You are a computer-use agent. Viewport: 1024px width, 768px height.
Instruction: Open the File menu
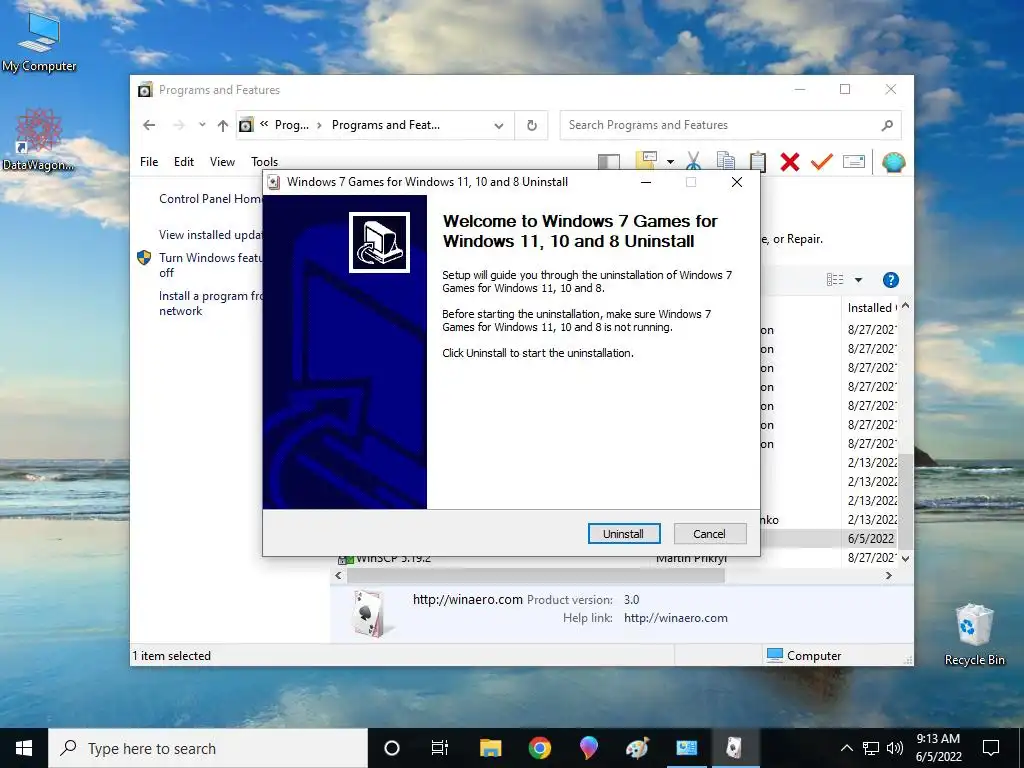click(149, 161)
